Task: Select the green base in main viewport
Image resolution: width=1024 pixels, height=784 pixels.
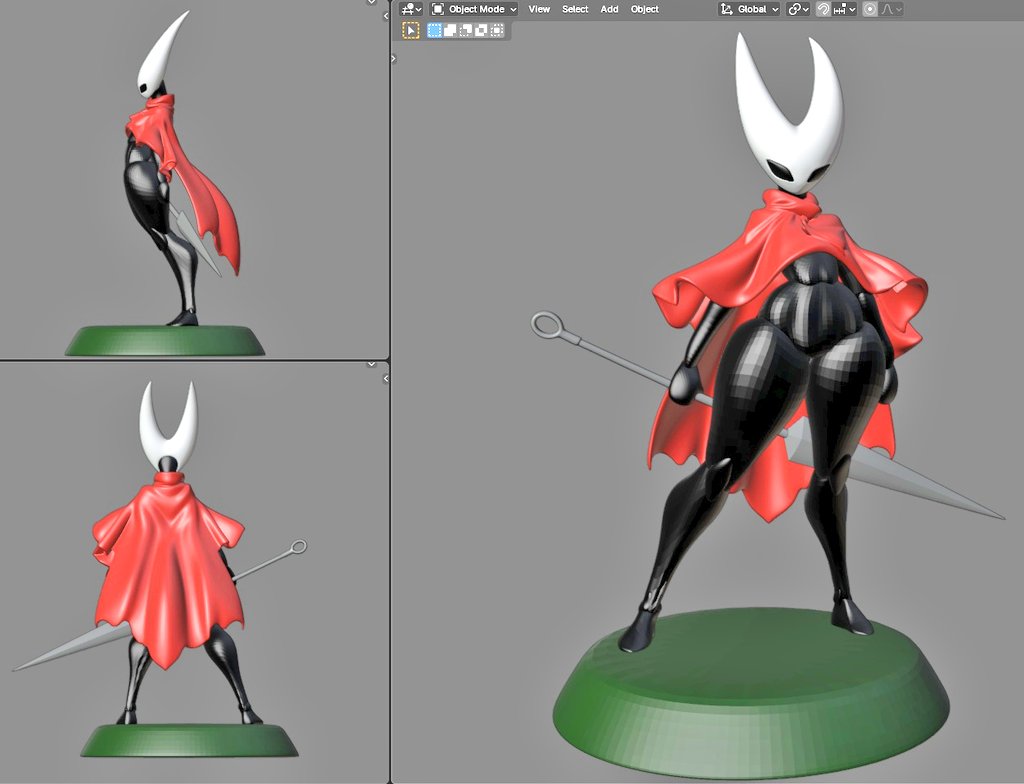Action: tap(751, 693)
